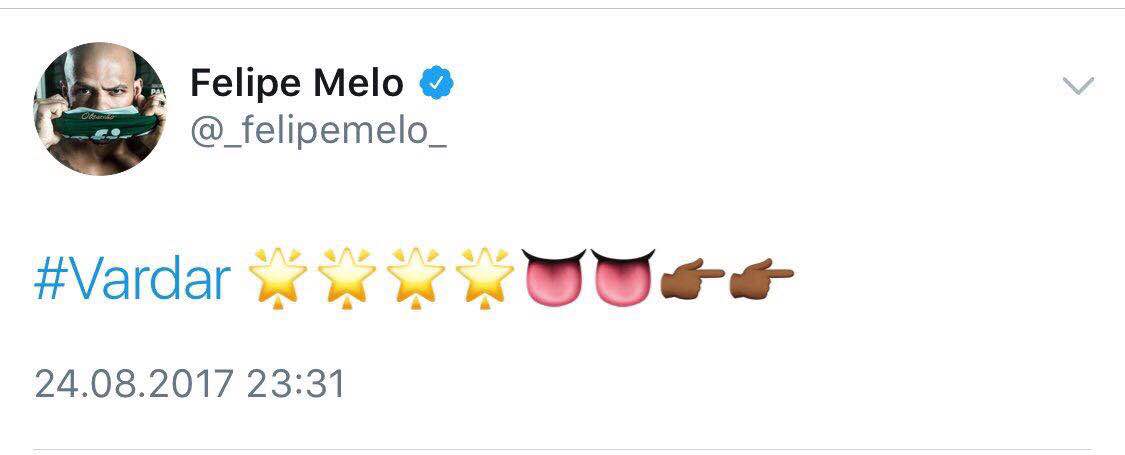Image resolution: width=1125 pixels, height=455 pixels.
Task: Click the first pointing hand emoji
Action: (693, 280)
